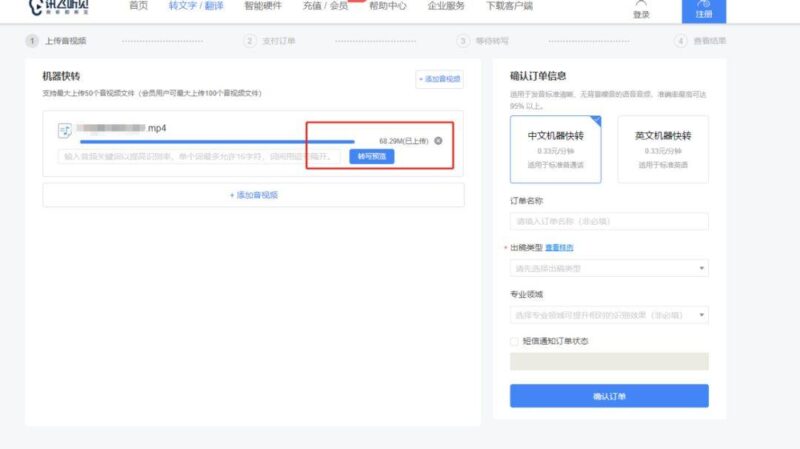Tick the 短信通知订单状态 checkbox

click(514, 341)
